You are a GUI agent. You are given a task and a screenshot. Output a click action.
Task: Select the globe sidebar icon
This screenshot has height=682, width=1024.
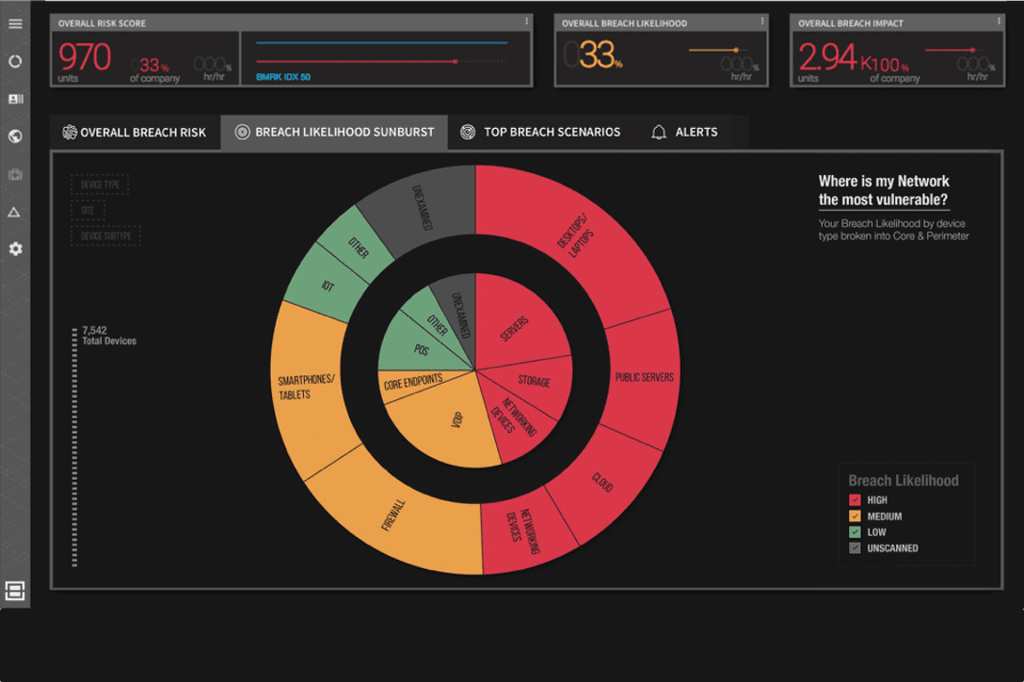[15, 136]
